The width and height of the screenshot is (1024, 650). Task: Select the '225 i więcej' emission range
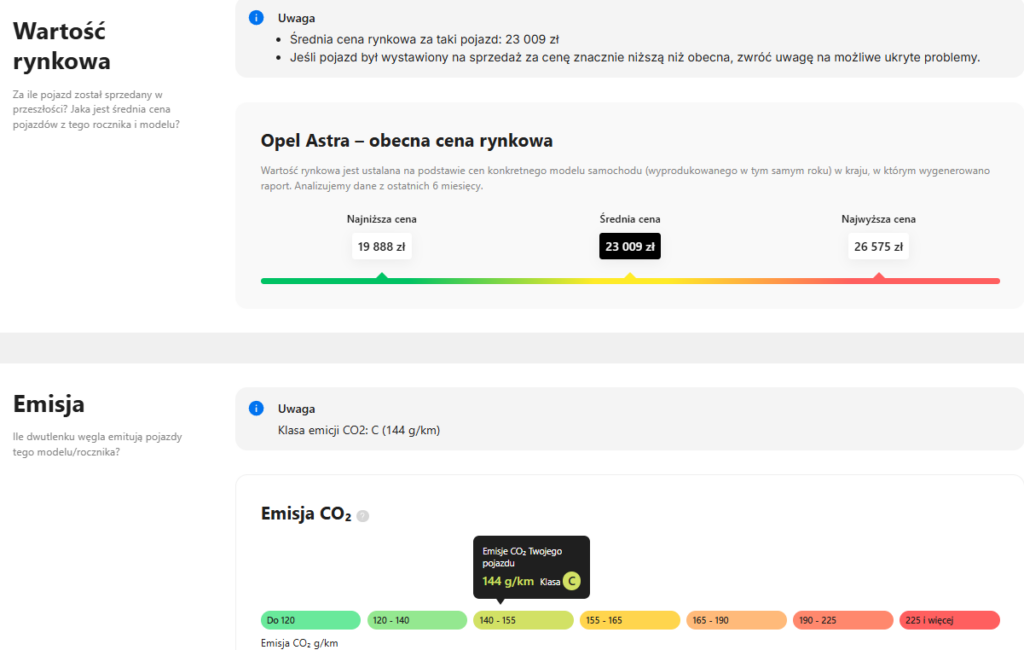click(x=949, y=620)
